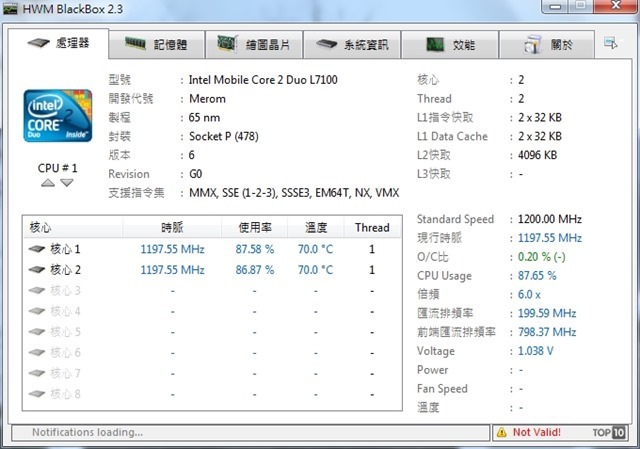This screenshot has height=449, width=640.
Task: Click the greyed 核心 7 chip icon
Action: (37, 373)
